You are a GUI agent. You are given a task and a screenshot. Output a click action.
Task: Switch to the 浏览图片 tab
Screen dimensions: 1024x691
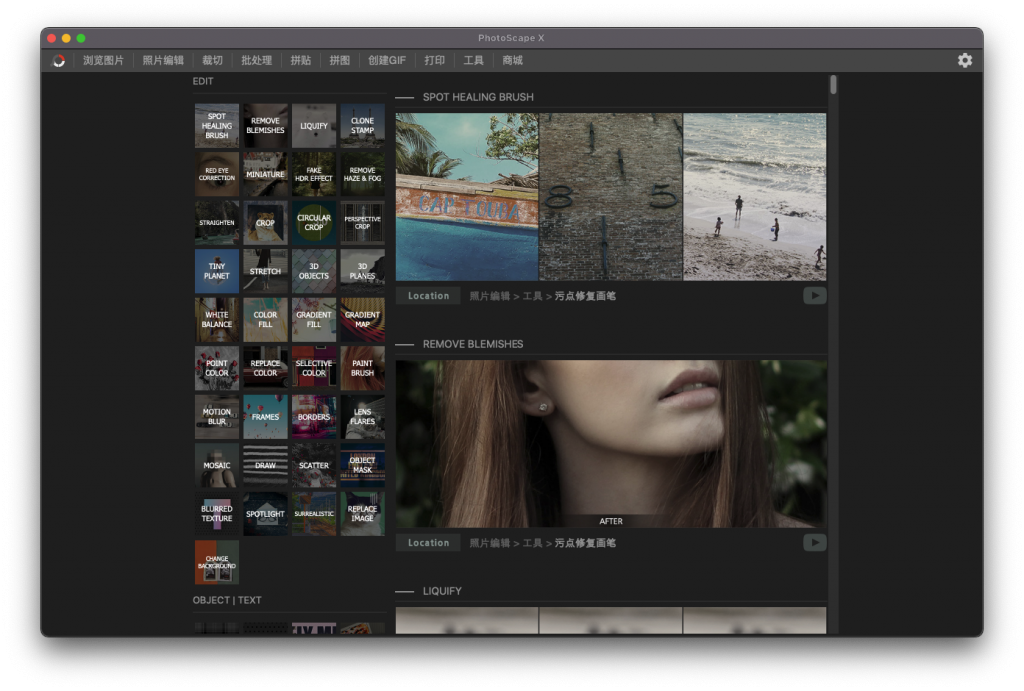[x=103, y=61]
